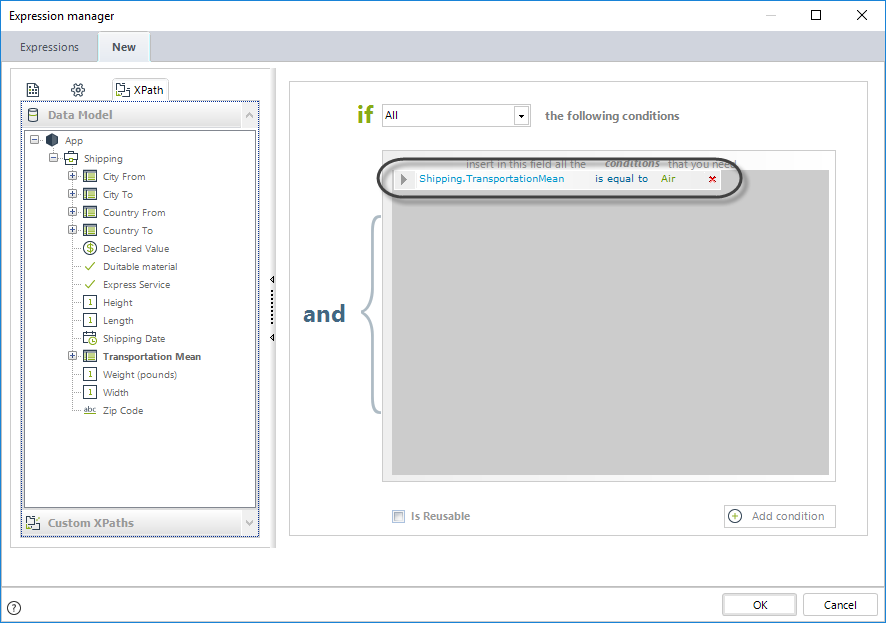Select Transportation Mean attribute label
886x623 pixels.
[151, 356]
